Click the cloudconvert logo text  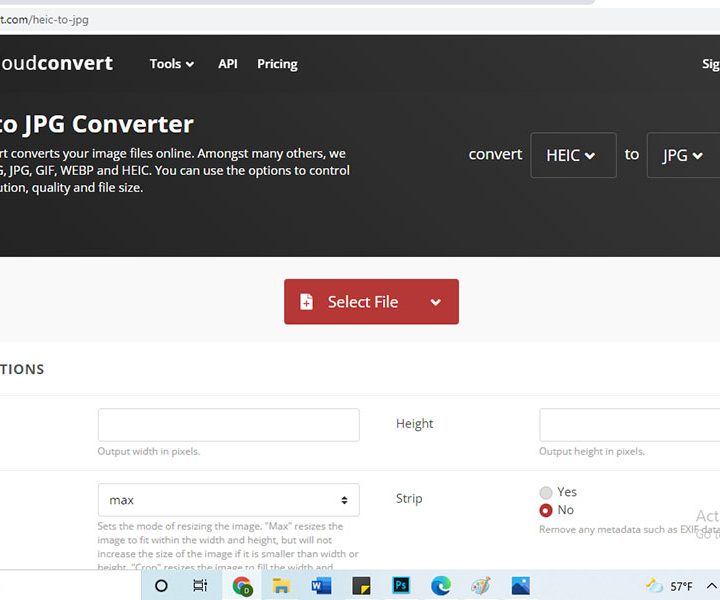pyautogui.click(x=56, y=63)
